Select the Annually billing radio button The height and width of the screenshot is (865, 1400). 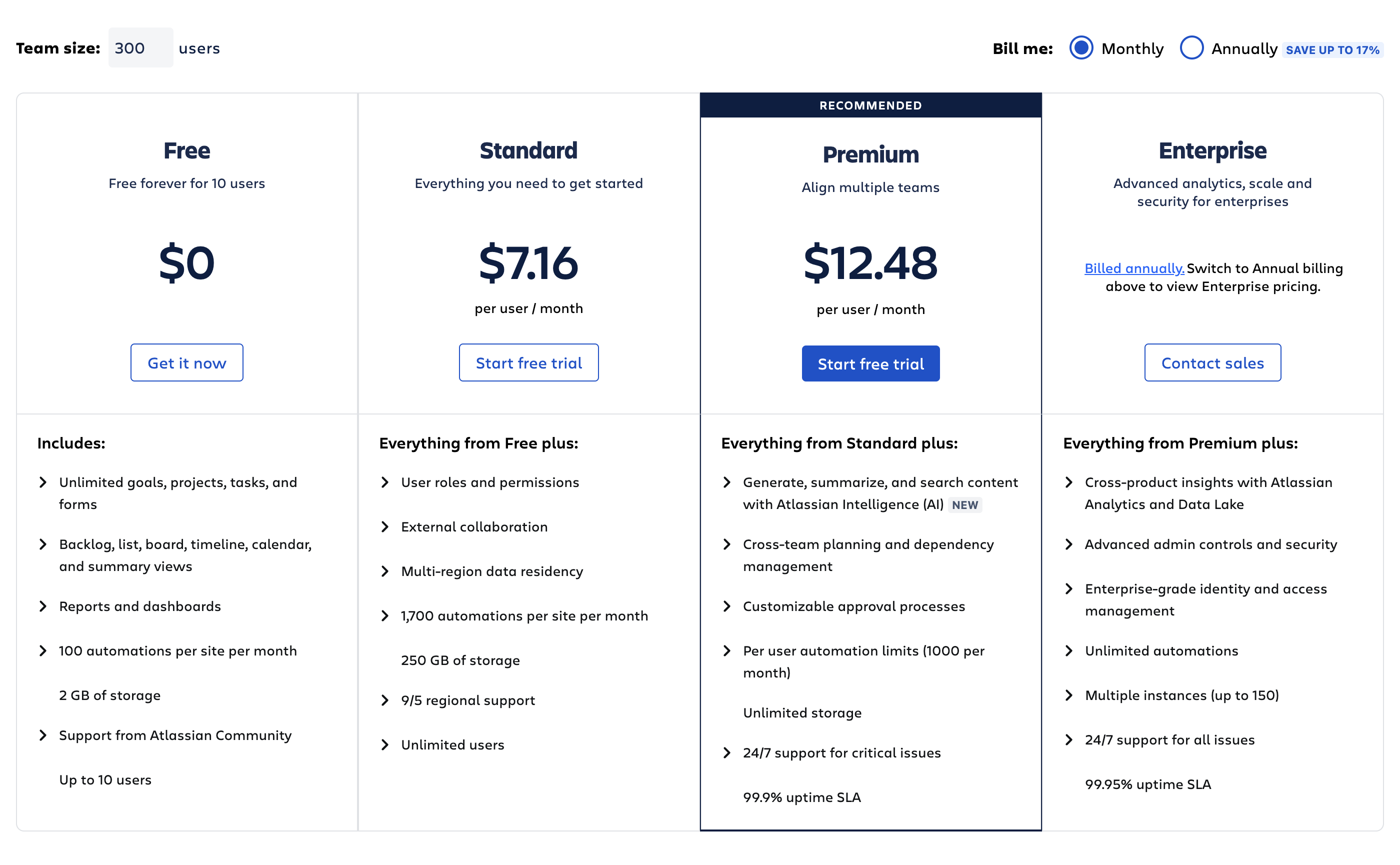pos(1192,48)
